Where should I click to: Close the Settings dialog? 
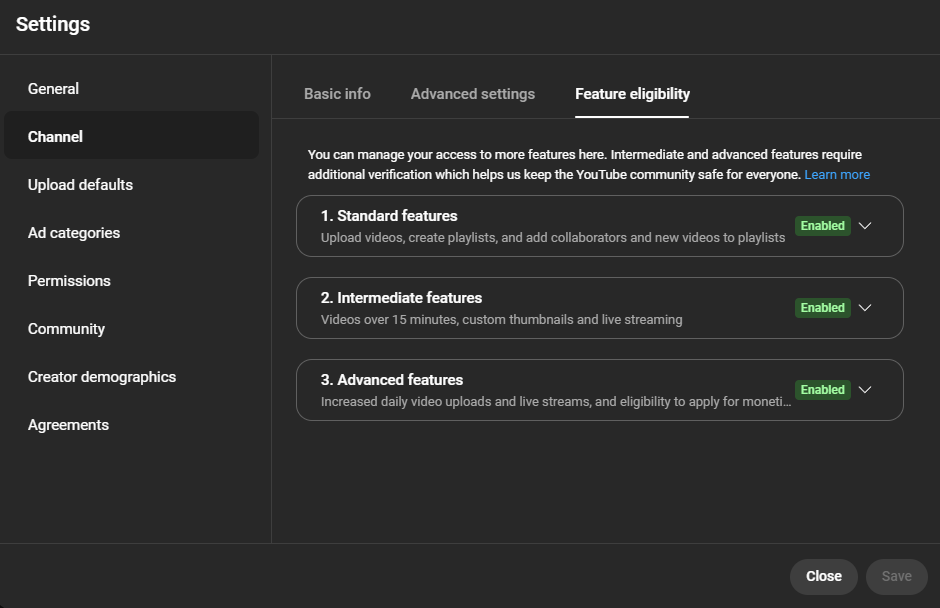coord(824,576)
